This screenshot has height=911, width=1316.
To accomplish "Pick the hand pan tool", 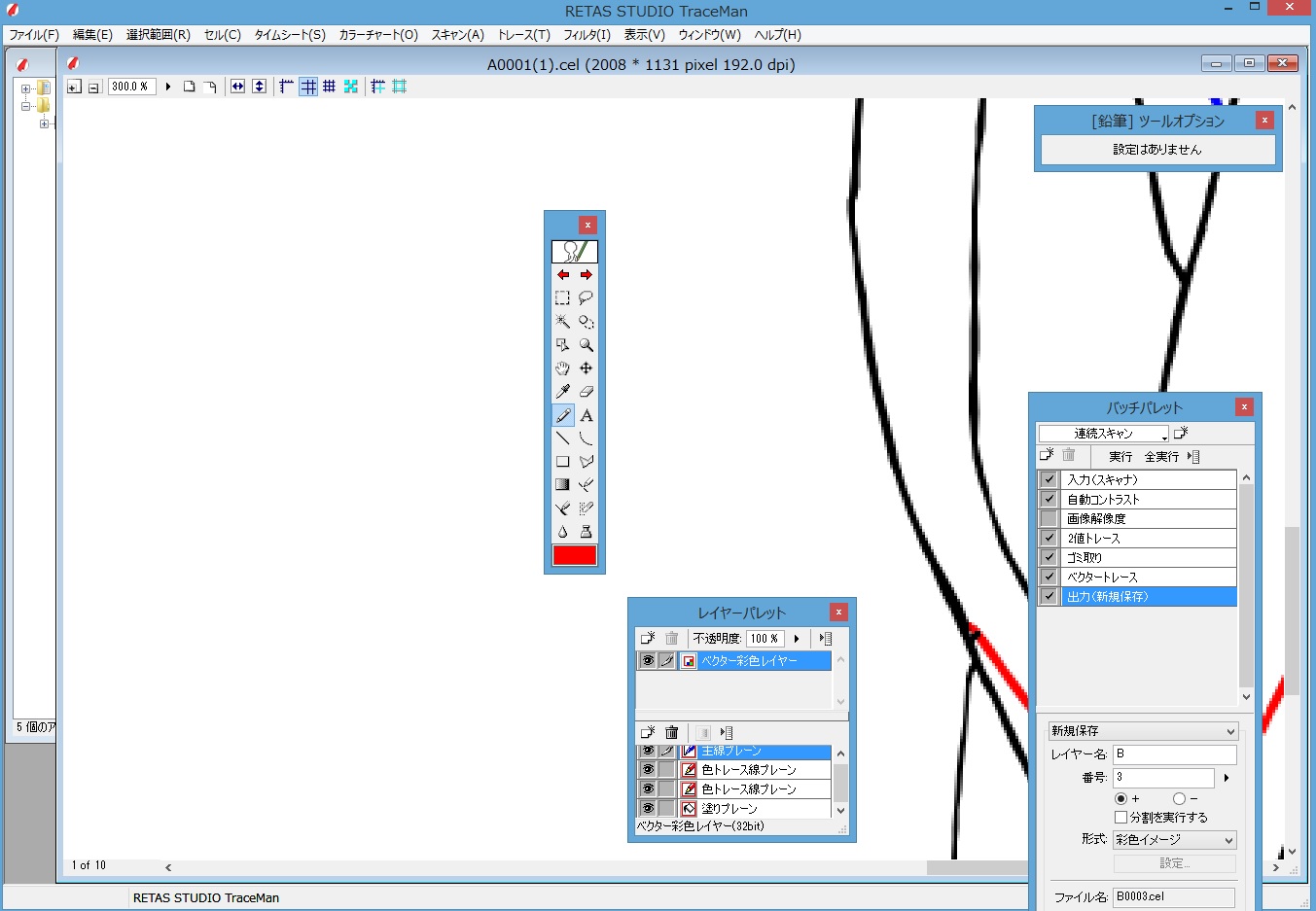I will tap(562, 368).
